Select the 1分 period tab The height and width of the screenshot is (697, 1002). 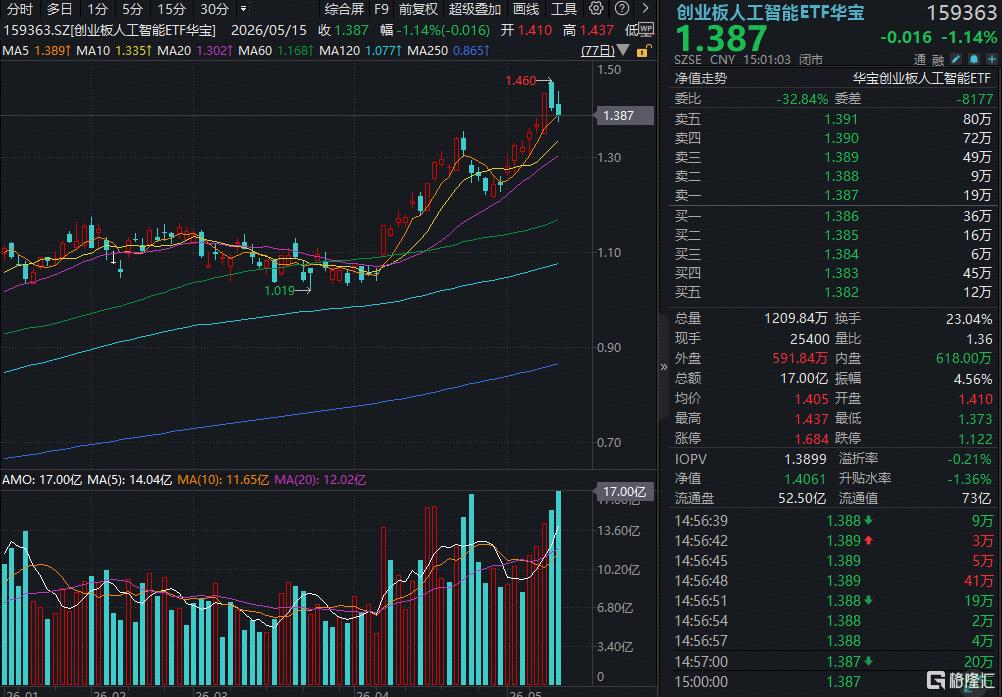(97, 9)
